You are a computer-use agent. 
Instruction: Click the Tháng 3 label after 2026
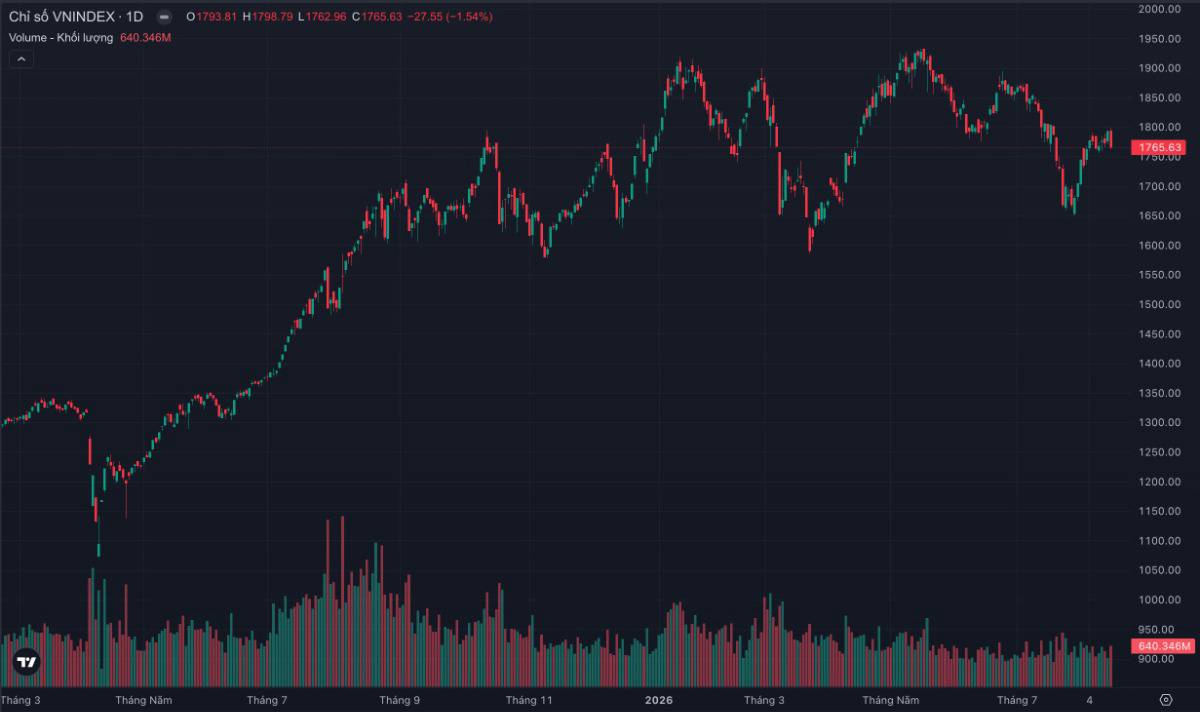(x=764, y=700)
